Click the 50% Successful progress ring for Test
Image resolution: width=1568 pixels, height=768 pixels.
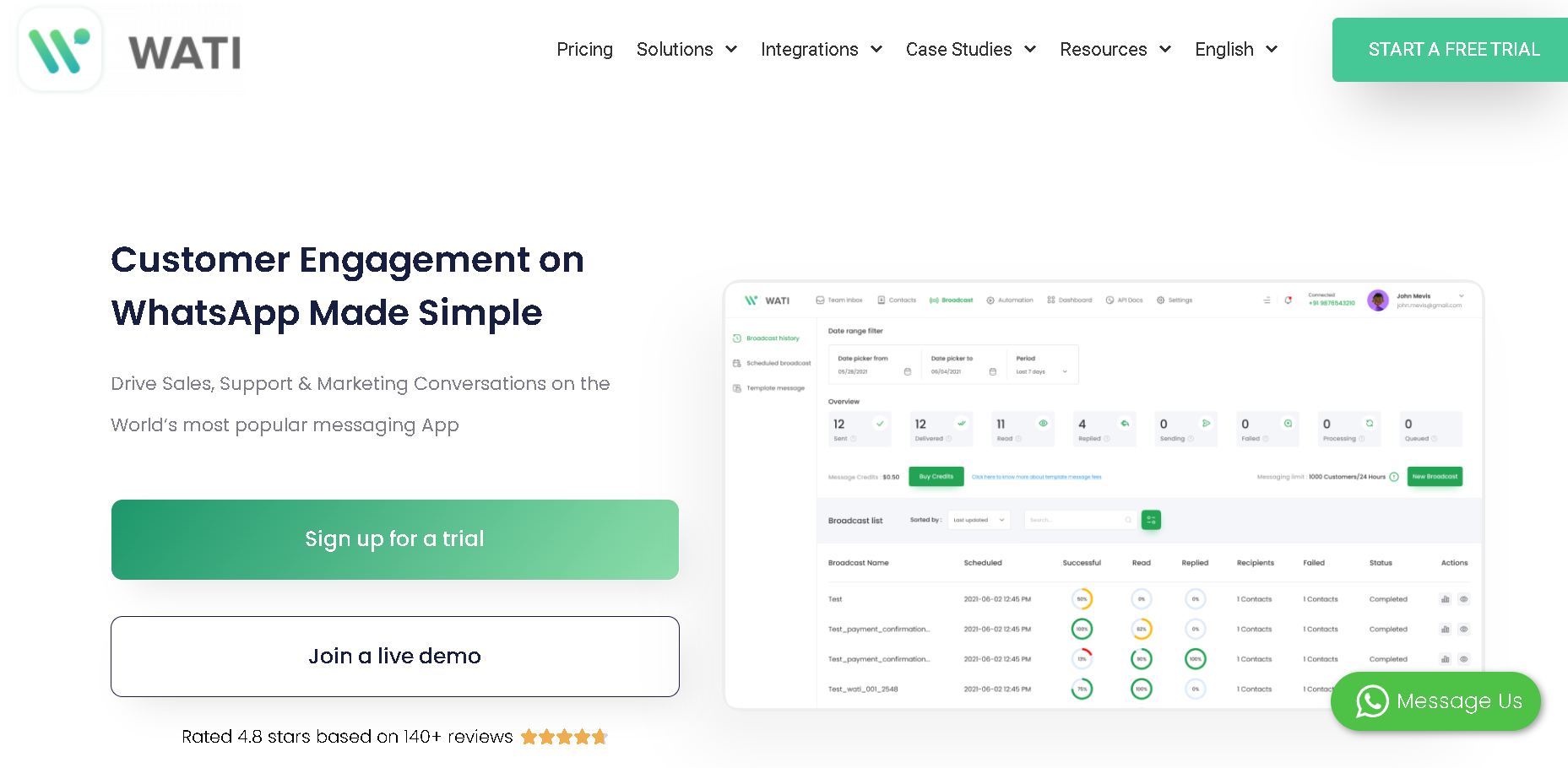click(1082, 599)
